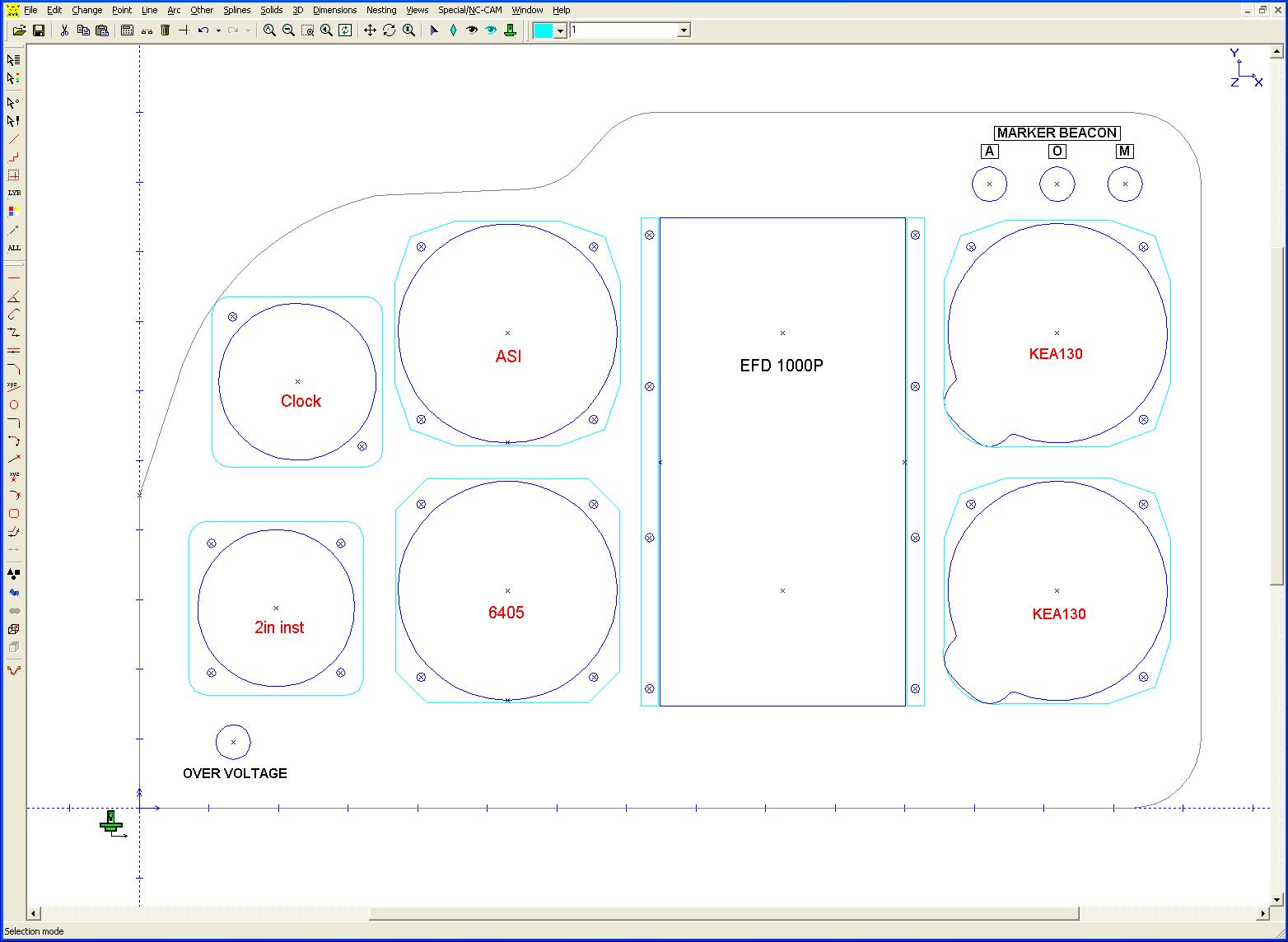Click the vertical scrollbar thumb
Image resolution: width=1288 pixels, height=942 pixels.
click(x=1278, y=416)
